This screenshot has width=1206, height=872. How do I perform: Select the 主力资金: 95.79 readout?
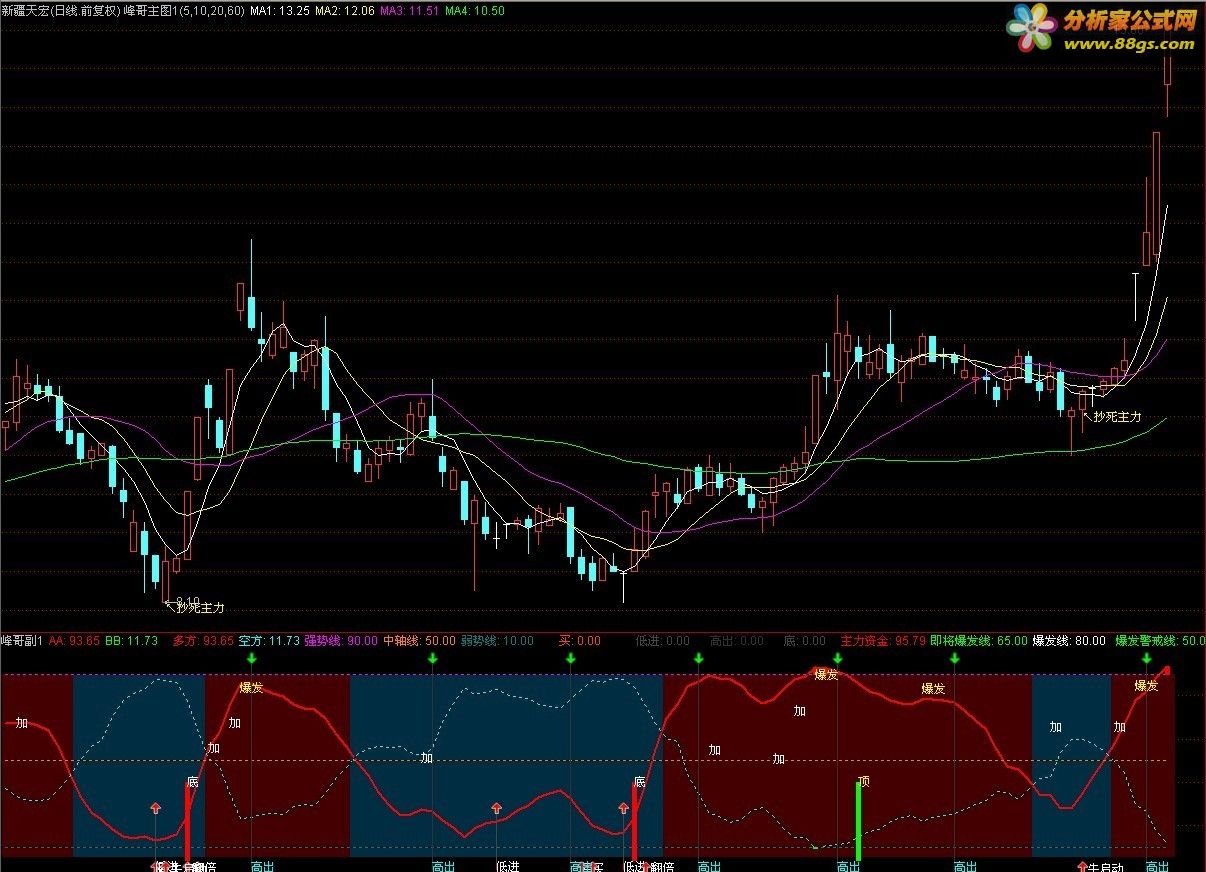[883, 641]
